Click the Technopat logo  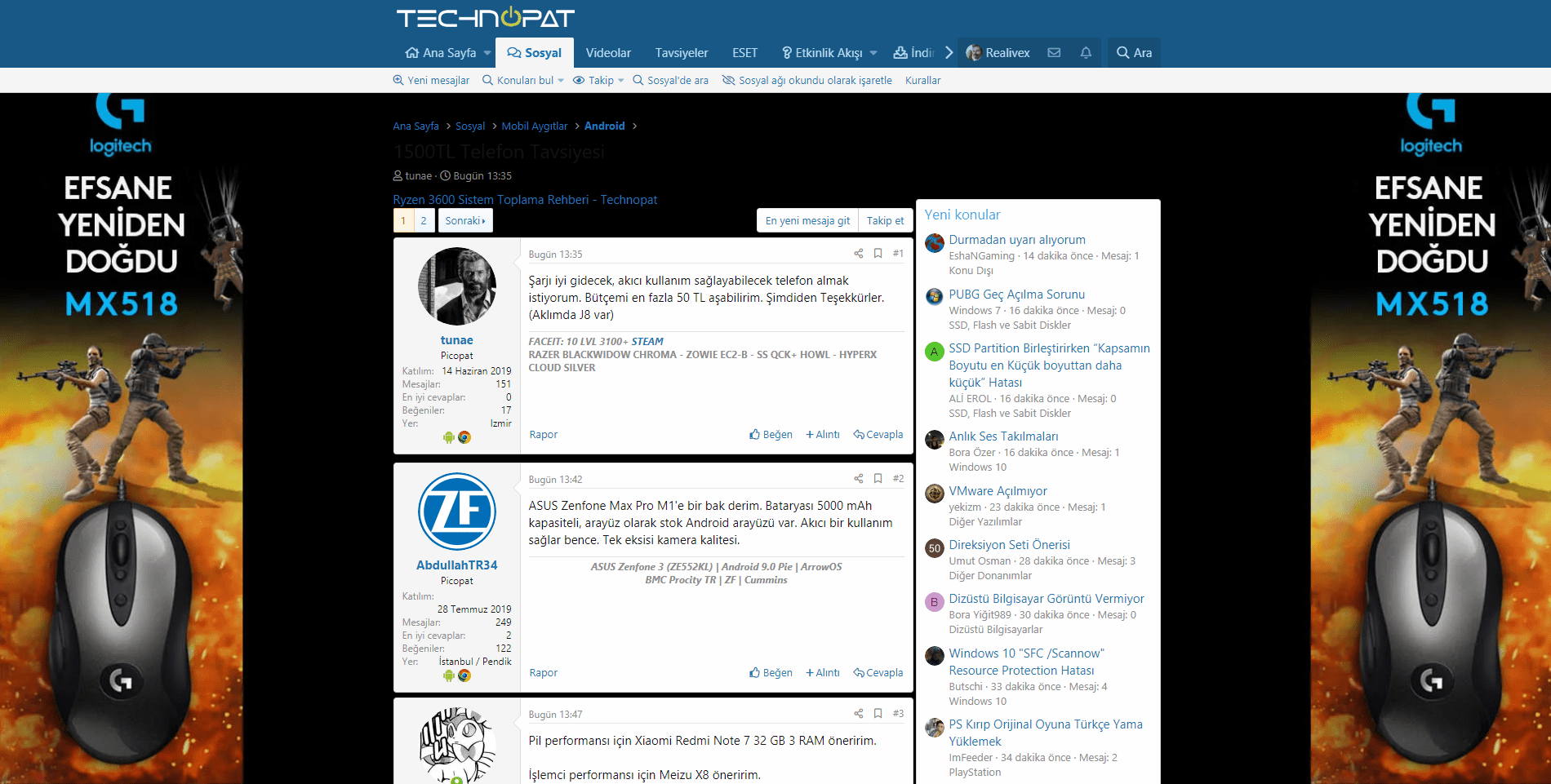point(486,17)
